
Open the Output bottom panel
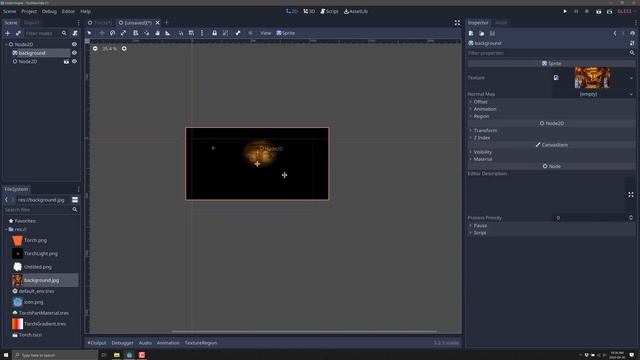point(97,343)
